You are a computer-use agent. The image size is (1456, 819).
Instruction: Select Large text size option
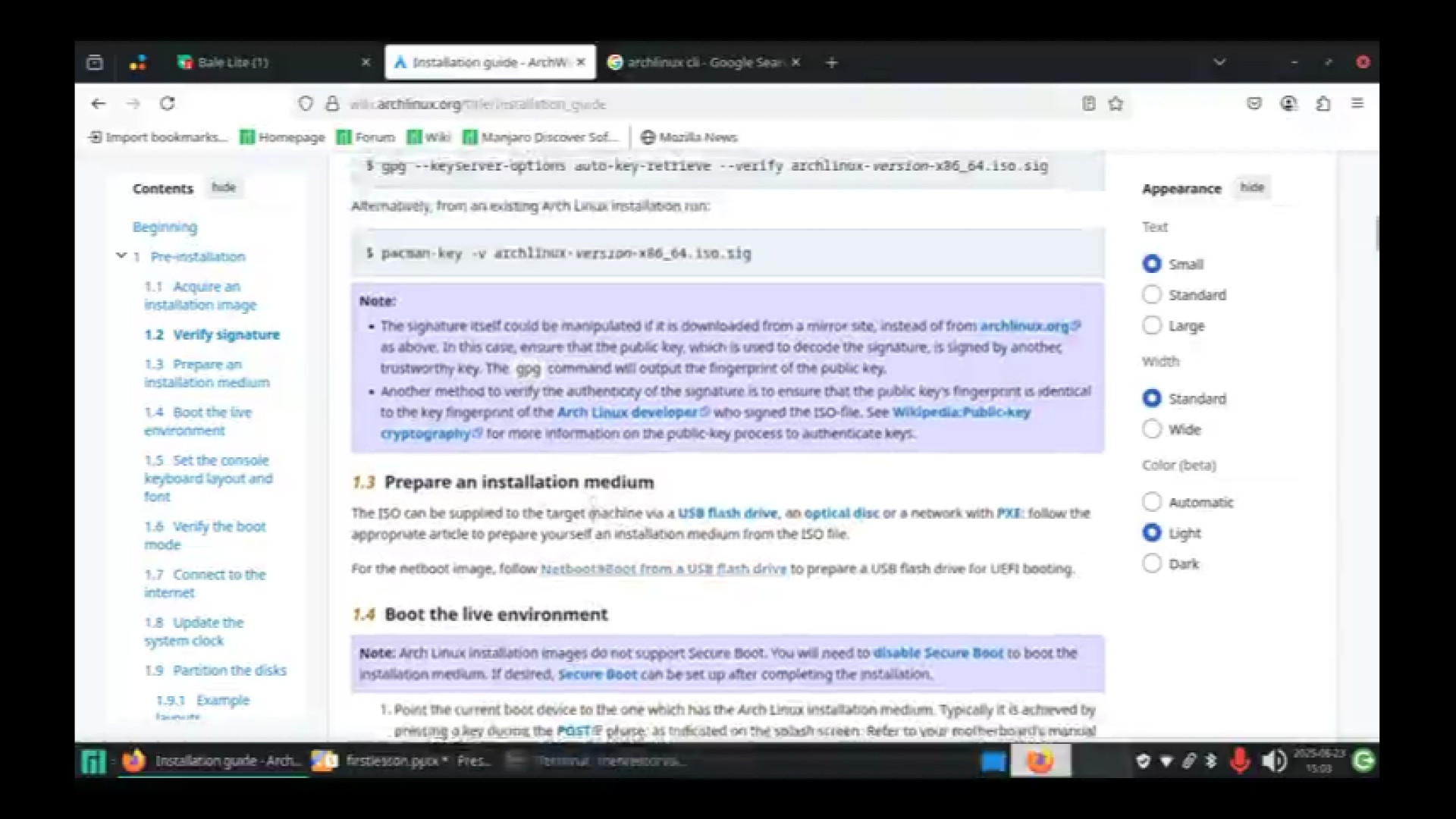coord(1152,325)
